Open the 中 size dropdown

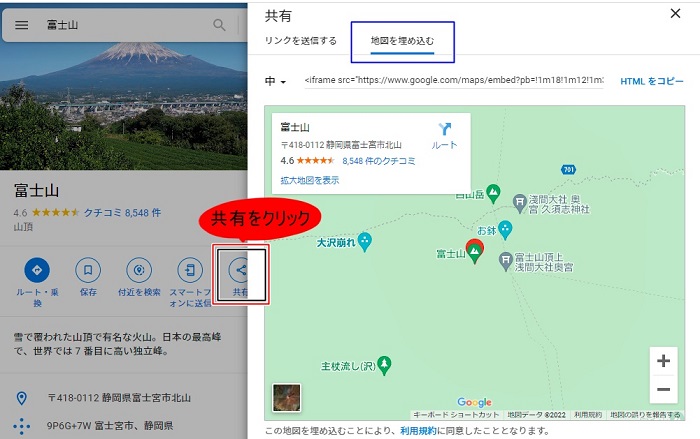pyautogui.click(x=275, y=81)
